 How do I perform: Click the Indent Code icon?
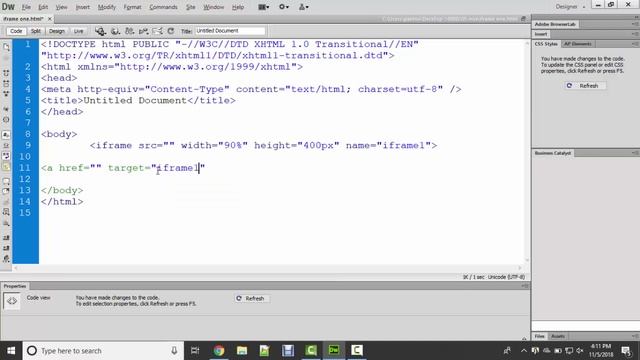point(6,238)
